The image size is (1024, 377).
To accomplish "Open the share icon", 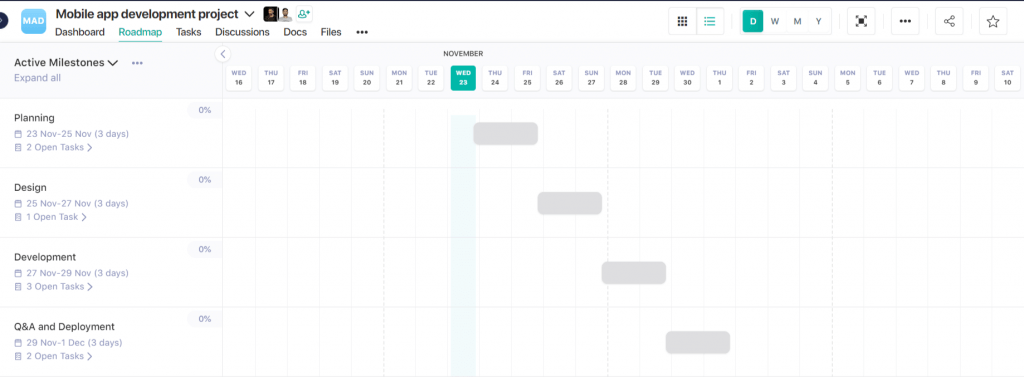I will [949, 22].
